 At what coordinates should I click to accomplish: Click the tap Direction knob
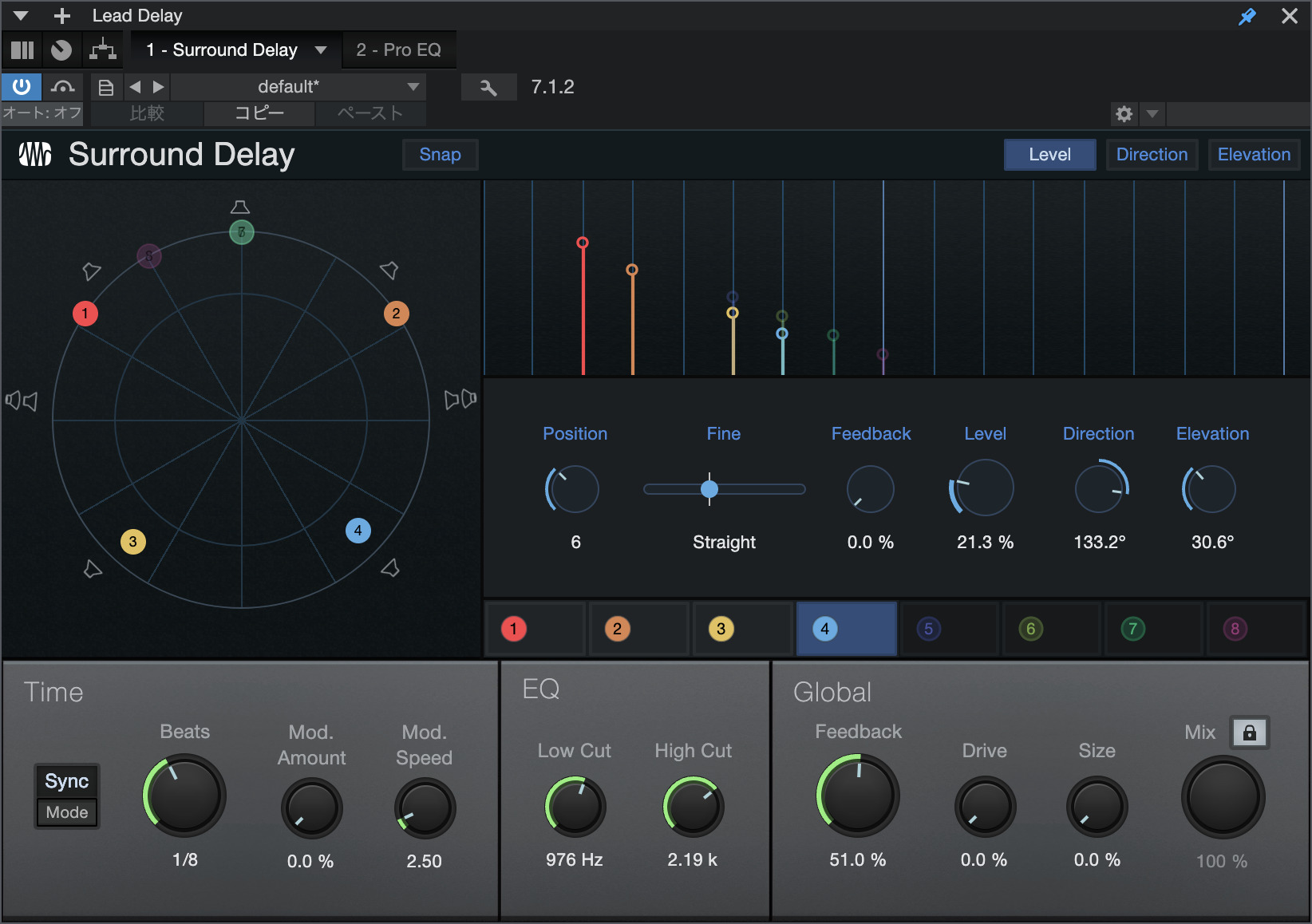click(x=1101, y=488)
